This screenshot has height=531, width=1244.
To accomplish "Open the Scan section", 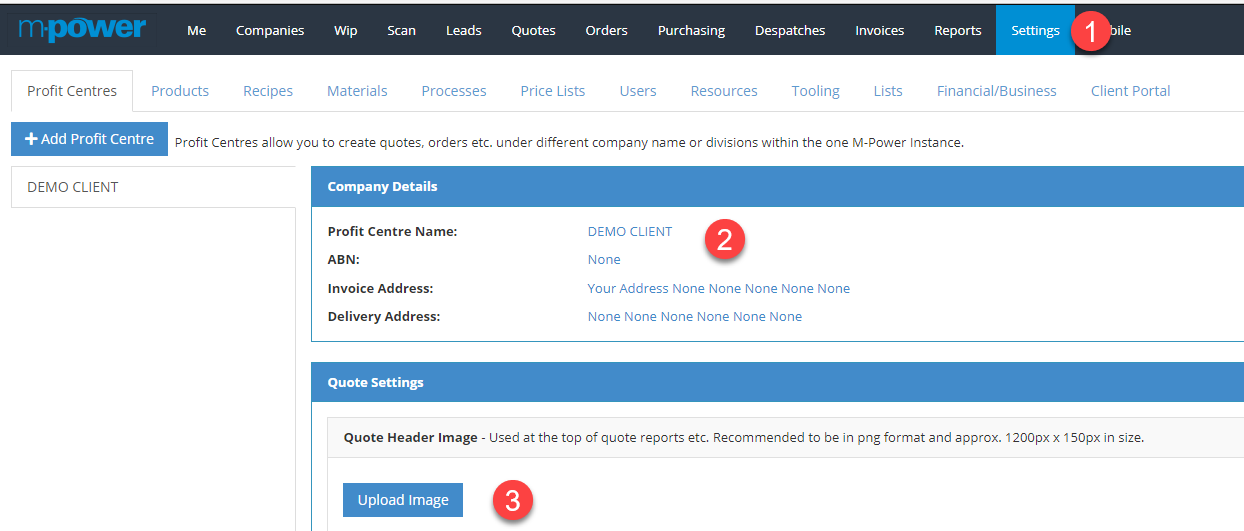I will [x=401, y=30].
